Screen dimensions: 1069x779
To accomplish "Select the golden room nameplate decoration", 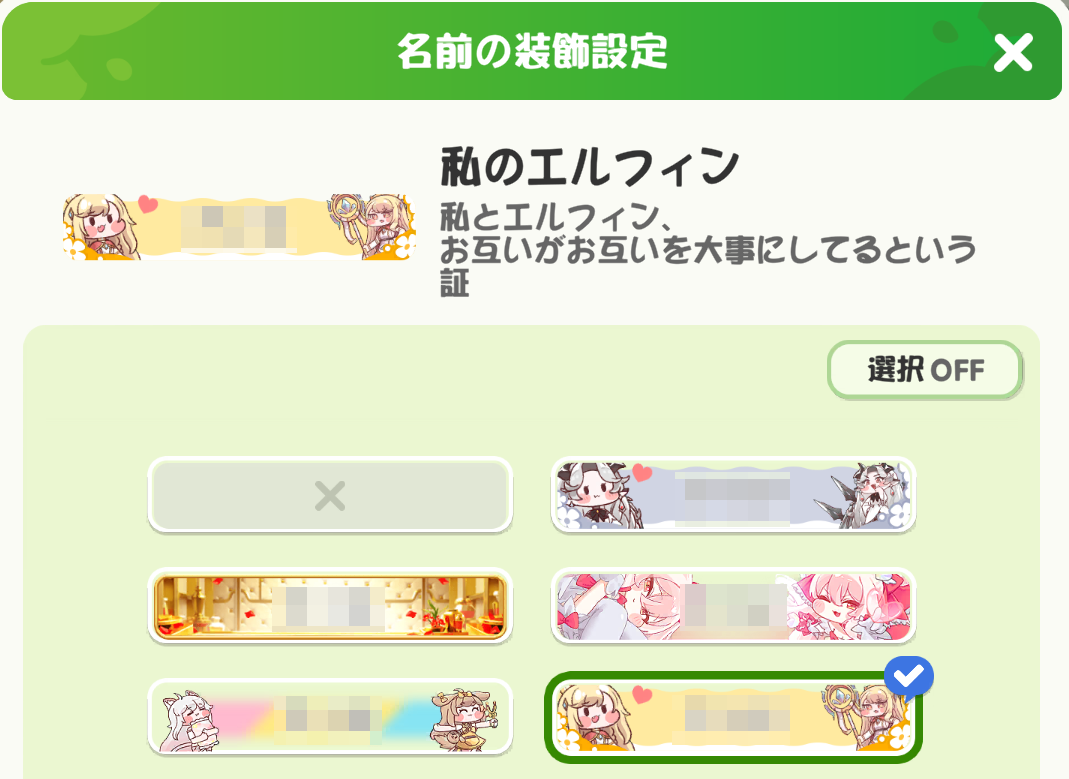I will [x=330, y=606].
